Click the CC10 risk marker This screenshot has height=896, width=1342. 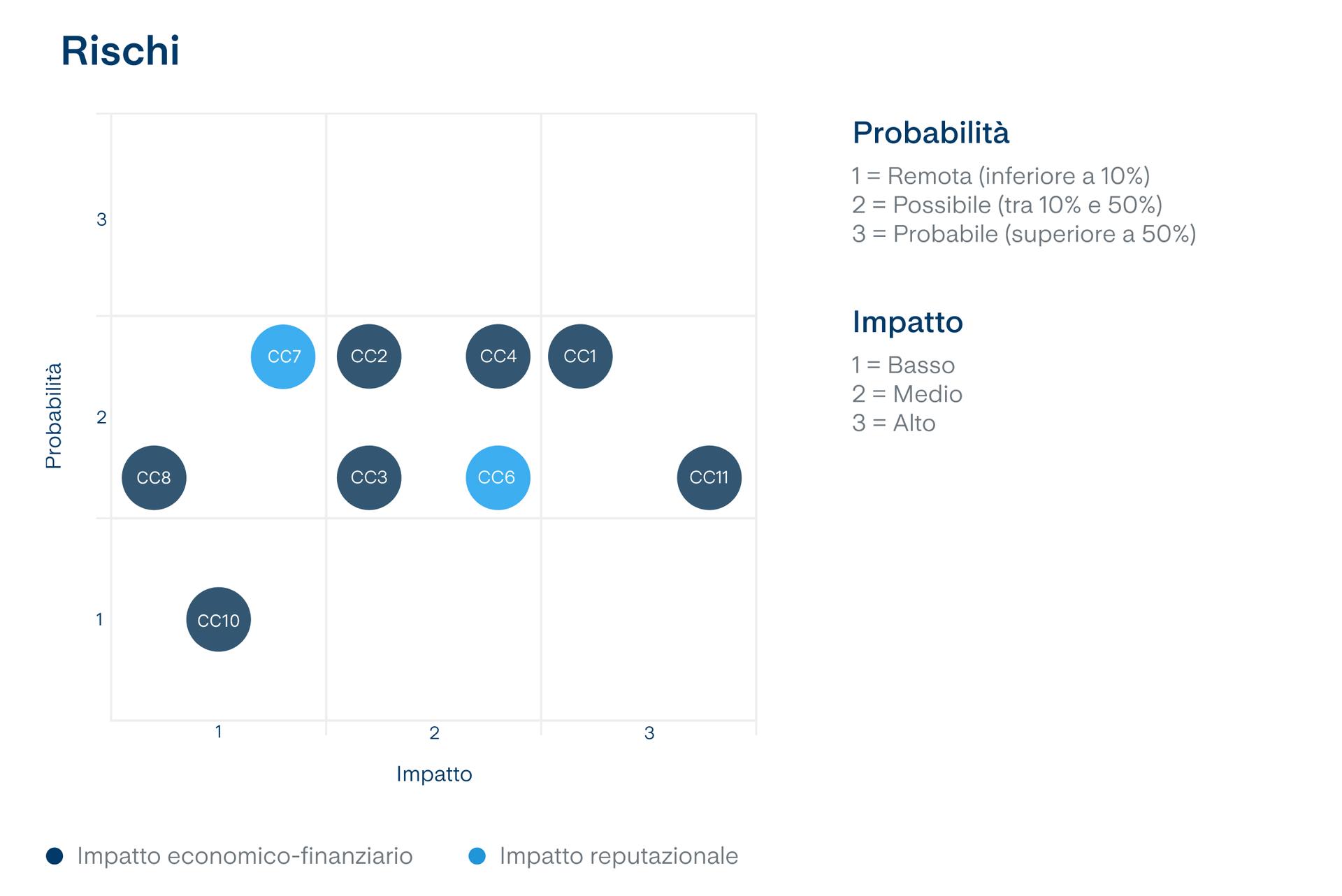pyautogui.click(x=218, y=620)
